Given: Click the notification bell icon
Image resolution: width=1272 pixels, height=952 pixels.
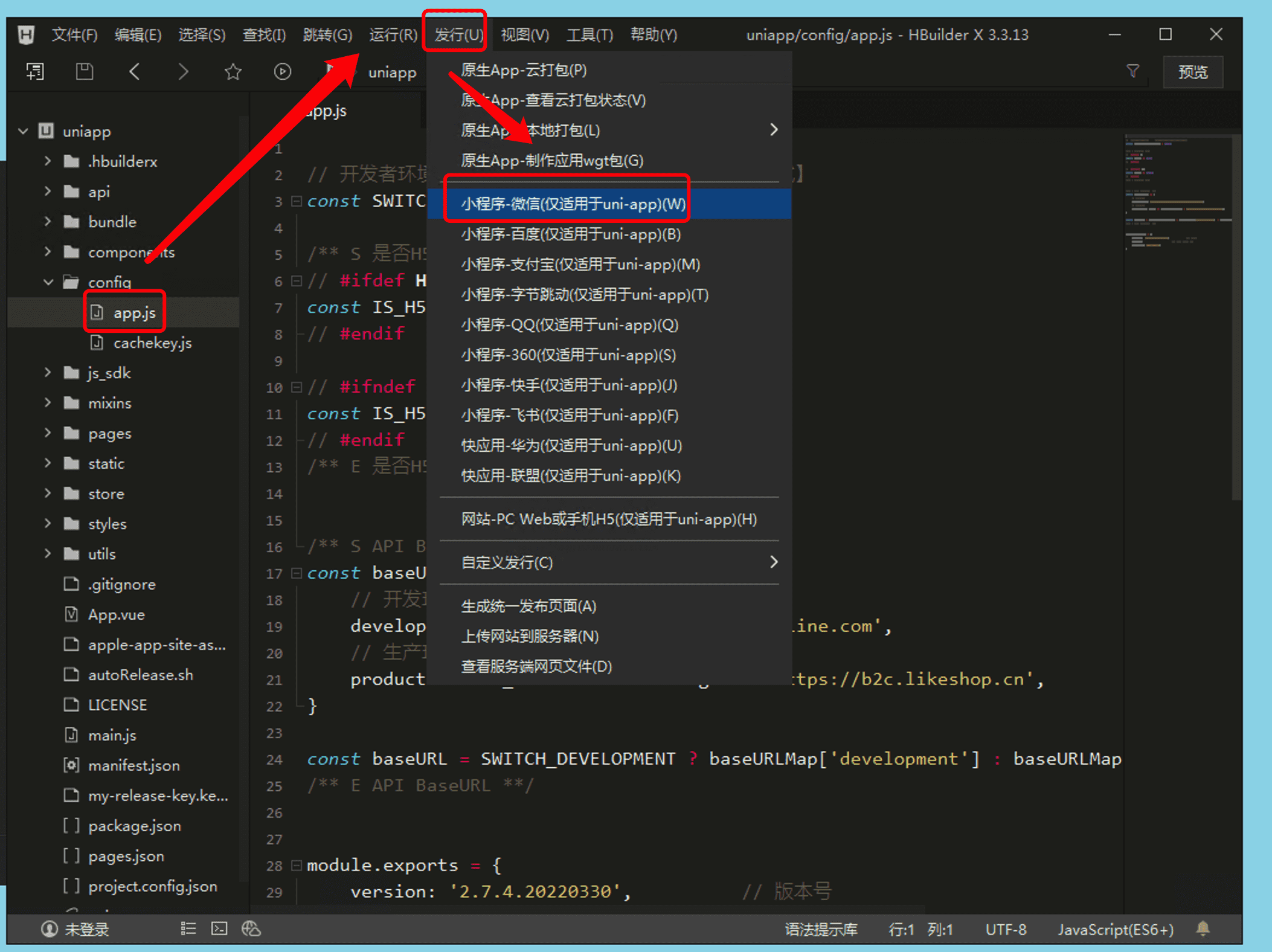Looking at the screenshot, I should click(1203, 928).
